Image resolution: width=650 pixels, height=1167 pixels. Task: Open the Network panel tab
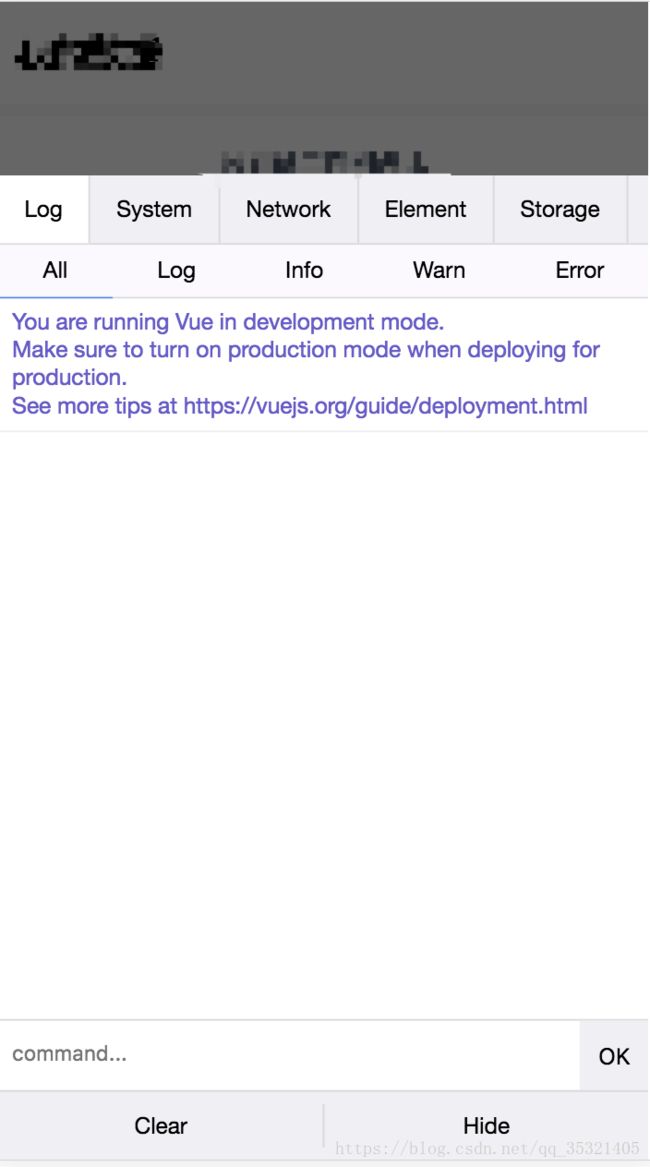pos(289,209)
